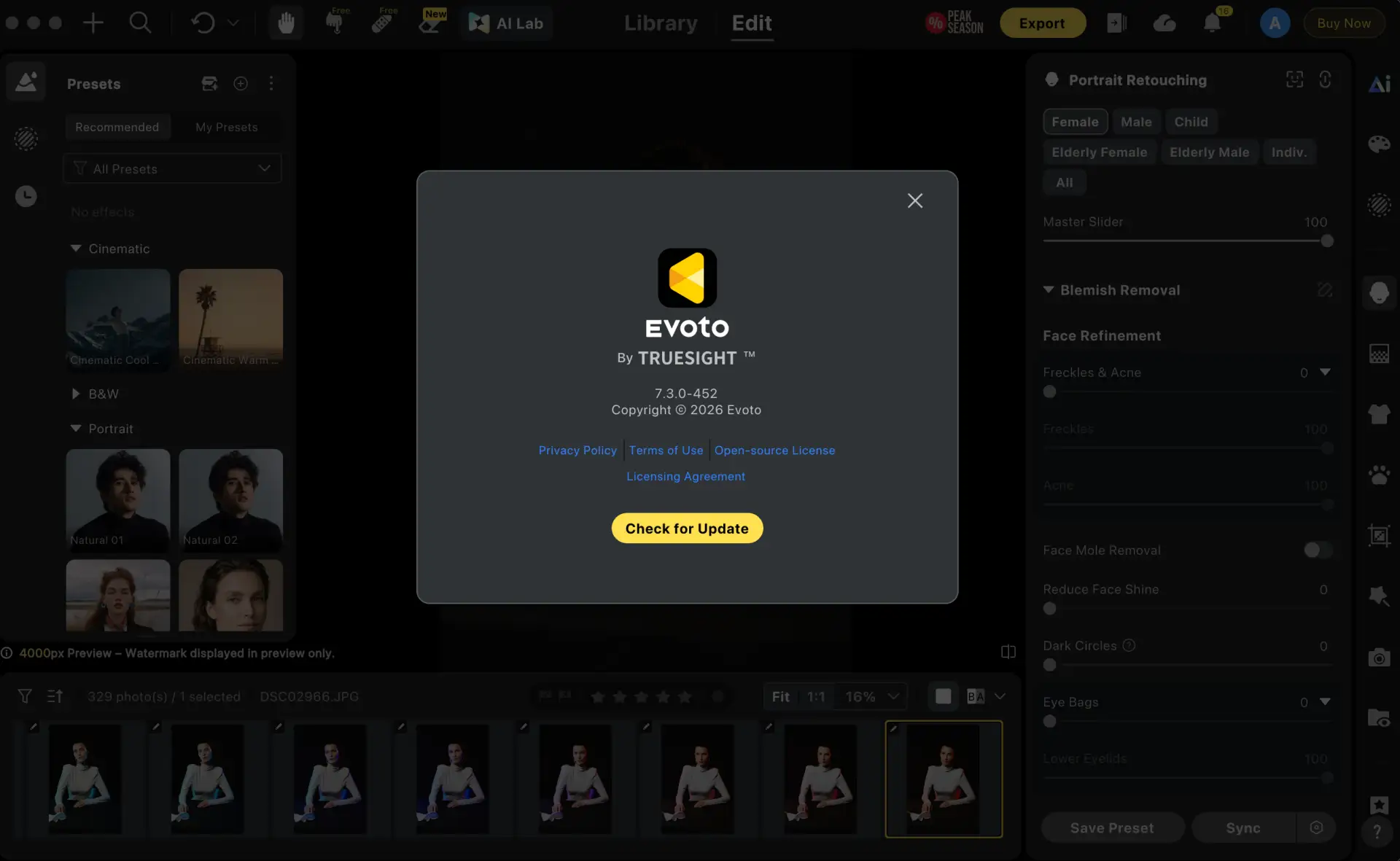This screenshot has width=1400, height=861.
Task: Open the All Presets dropdown
Action: tap(173, 168)
